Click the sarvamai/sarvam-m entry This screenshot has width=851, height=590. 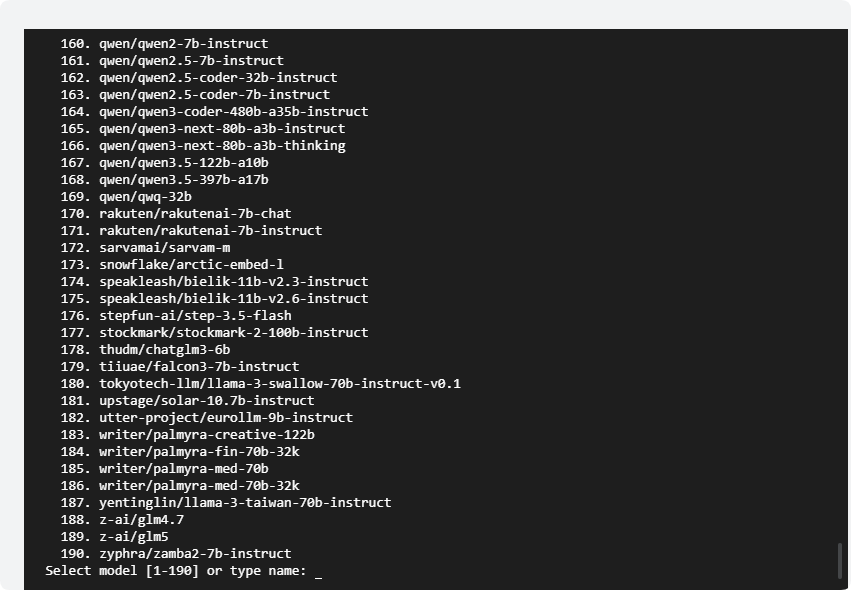point(164,247)
